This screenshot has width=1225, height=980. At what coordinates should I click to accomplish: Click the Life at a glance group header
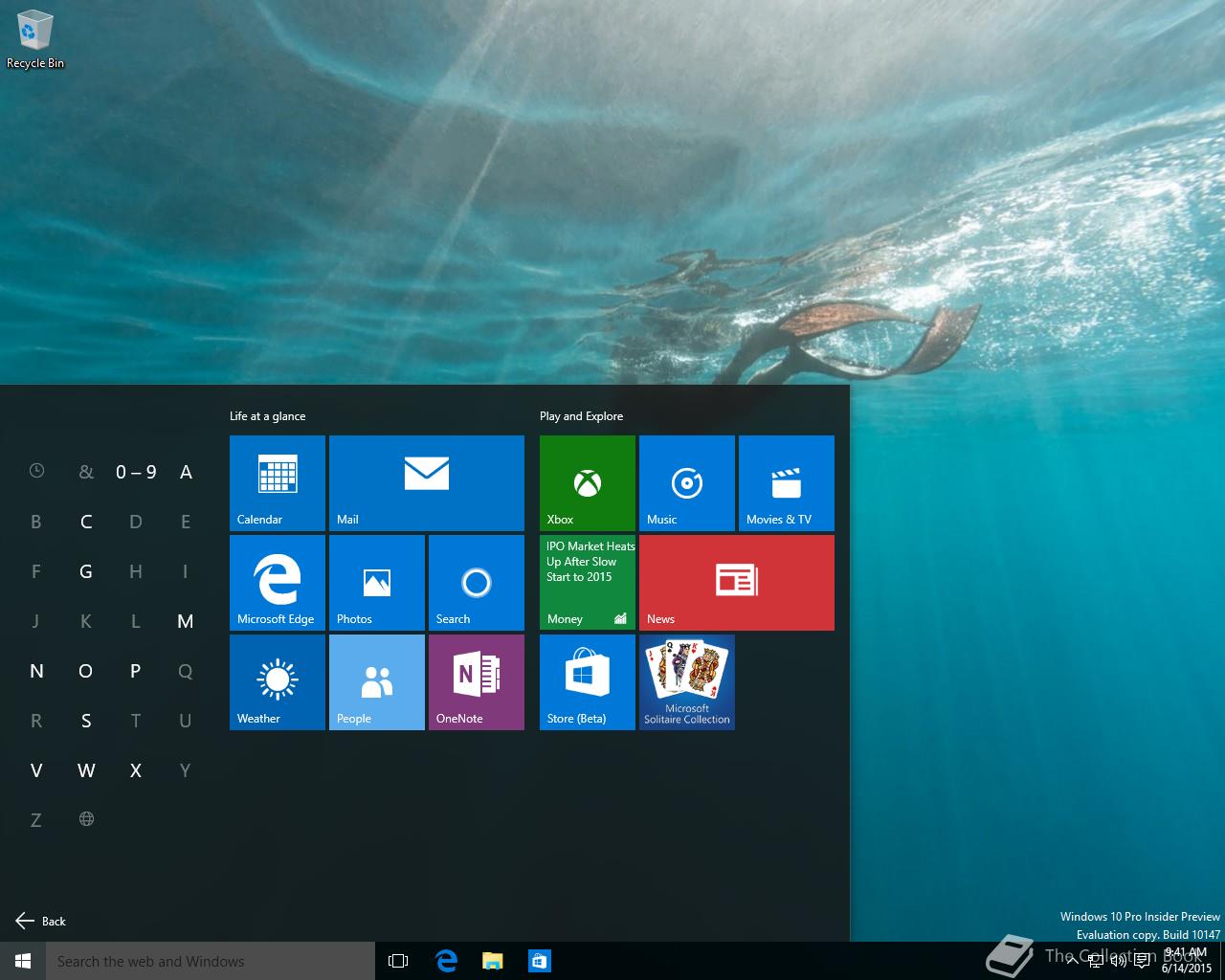pos(267,415)
